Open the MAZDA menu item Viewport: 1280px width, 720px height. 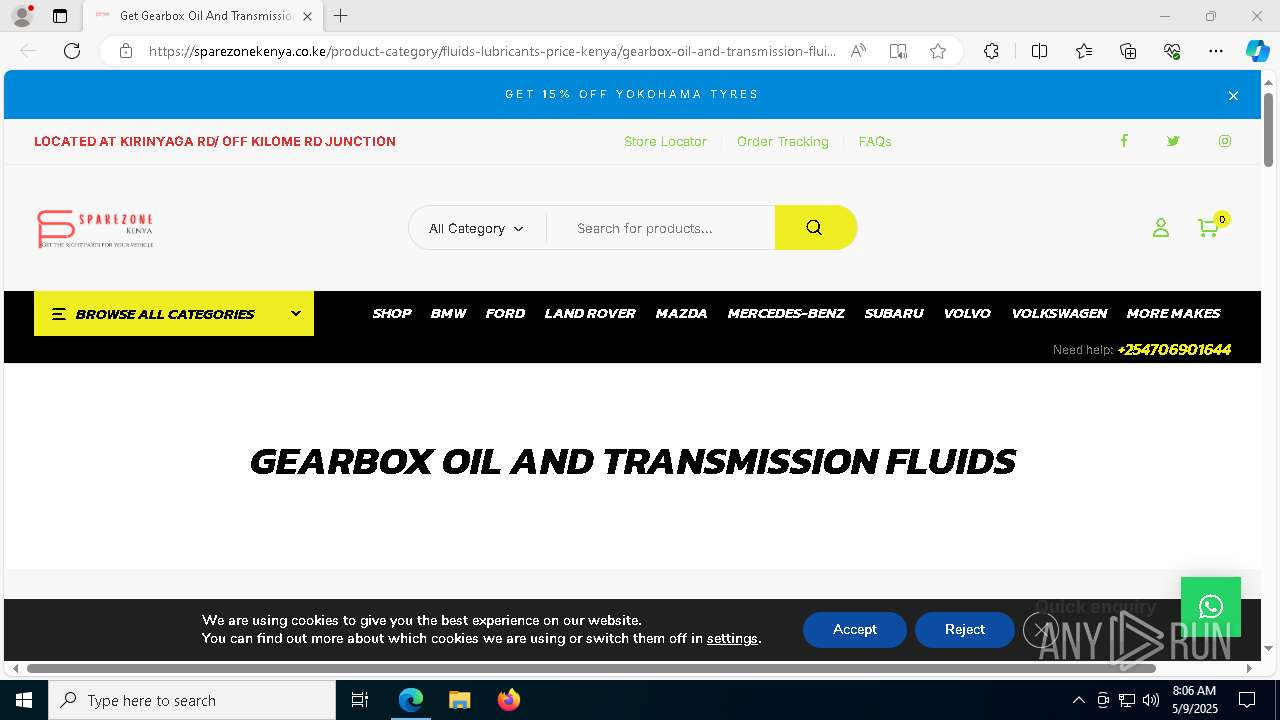(682, 314)
